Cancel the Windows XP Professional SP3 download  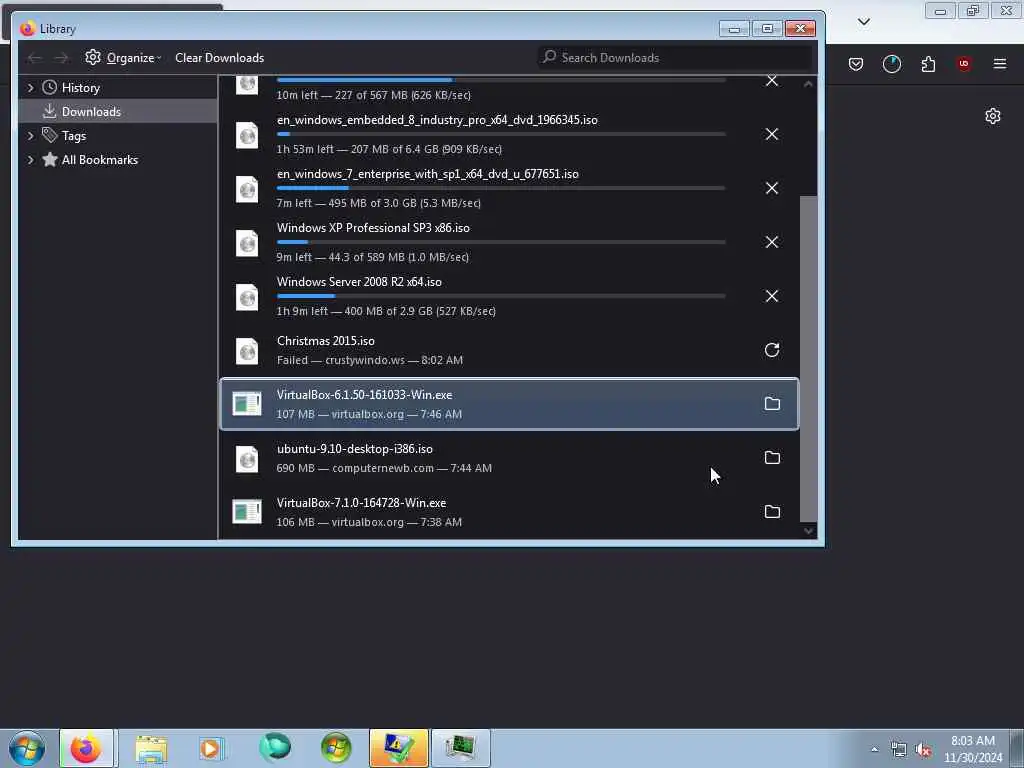click(x=771, y=242)
